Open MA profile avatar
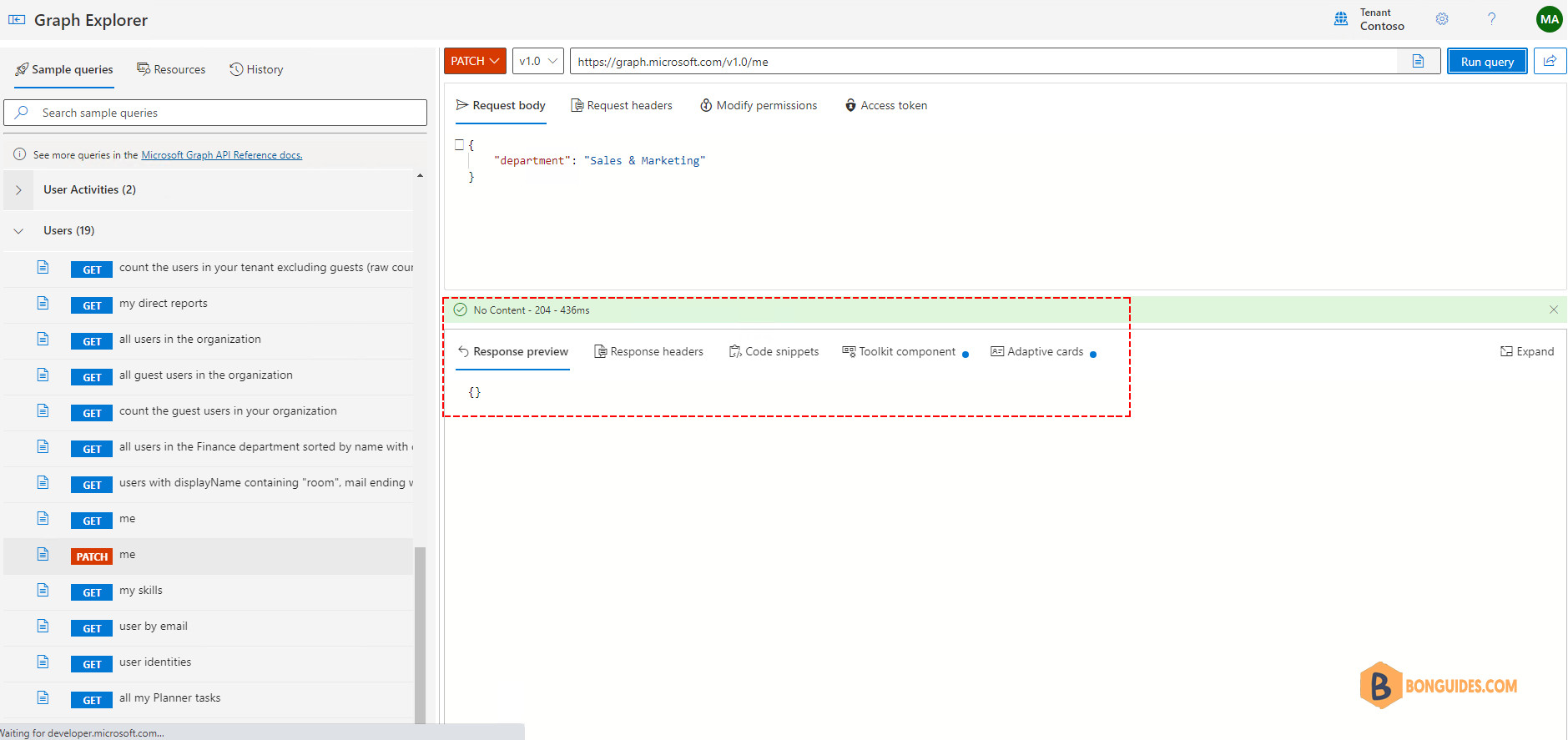Screen dimensions: 1568x740 coord(1550,19)
